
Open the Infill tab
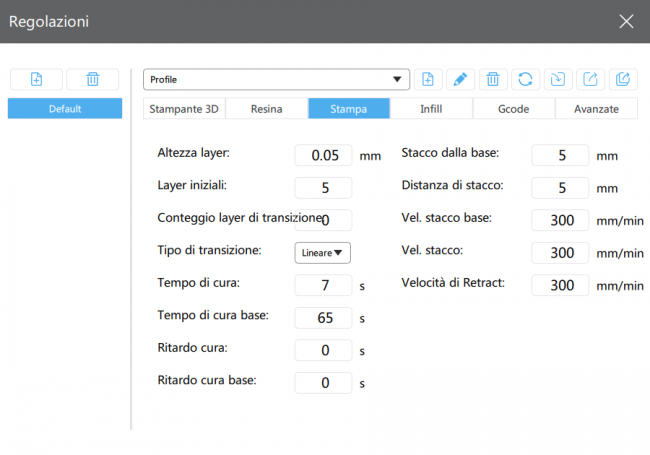[x=431, y=109]
